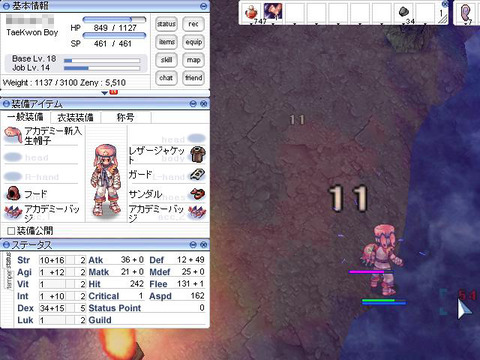
Task: Click the Flee value 131 + 1
Action: tap(191, 284)
